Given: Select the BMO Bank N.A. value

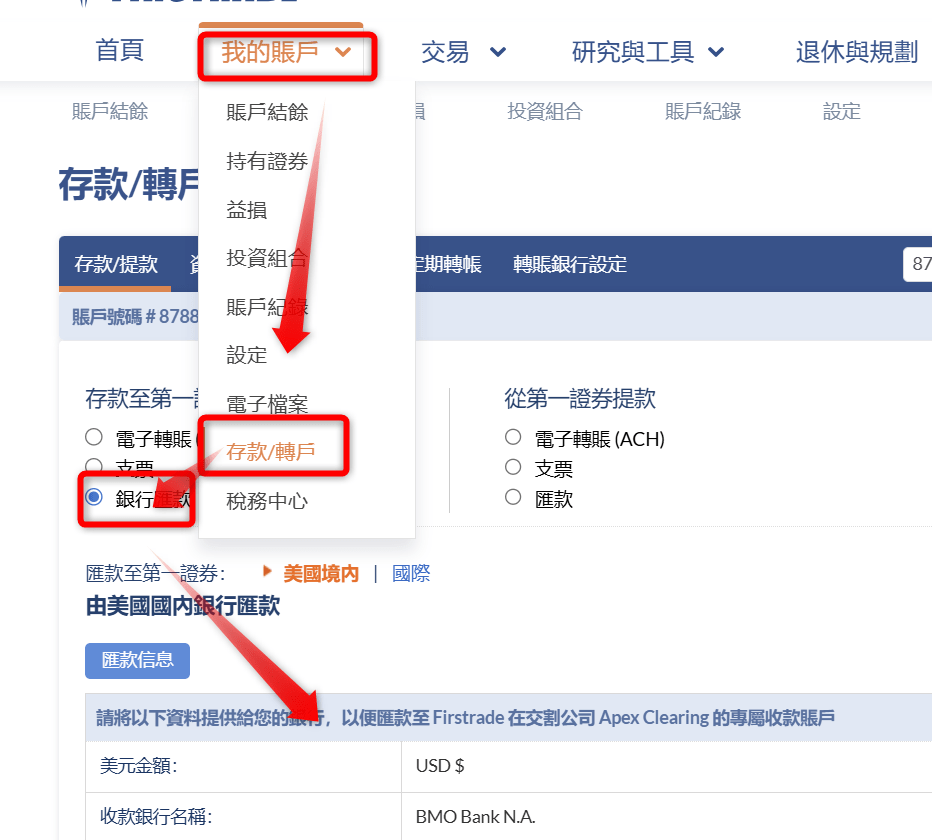Looking at the screenshot, I should tap(476, 817).
